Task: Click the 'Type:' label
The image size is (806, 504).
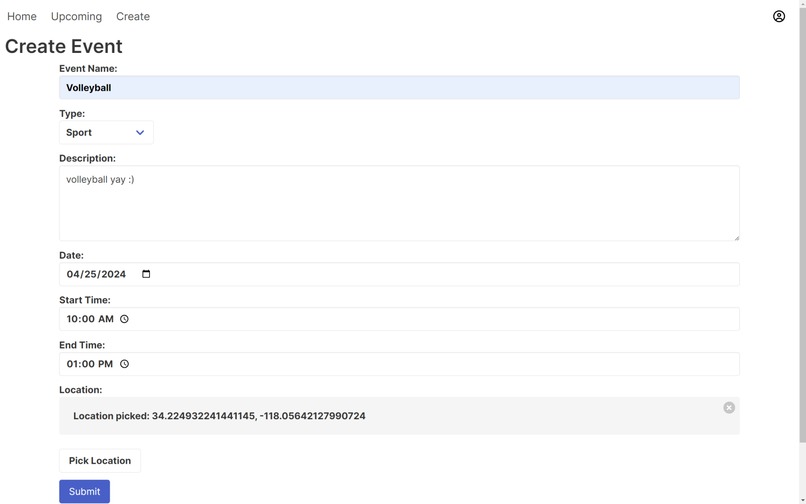Action: coord(72,113)
